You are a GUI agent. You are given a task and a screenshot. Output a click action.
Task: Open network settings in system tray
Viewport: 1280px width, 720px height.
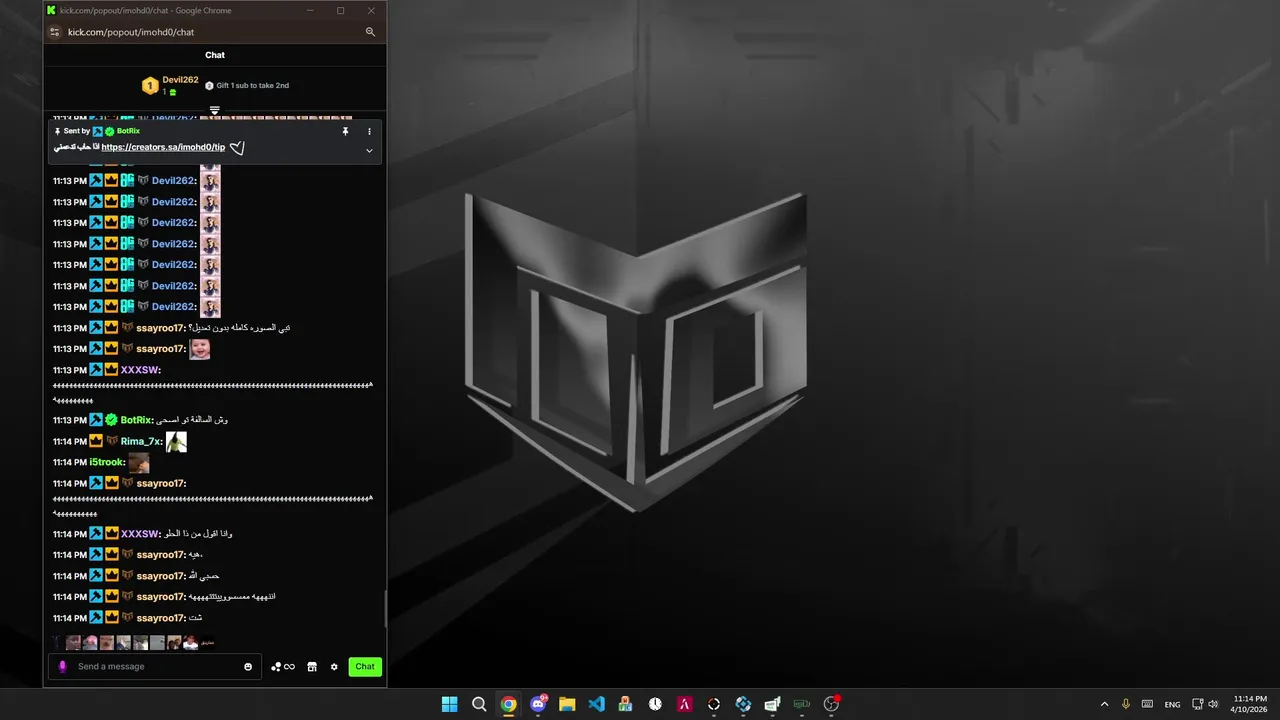pyautogui.click(x=1197, y=704)
